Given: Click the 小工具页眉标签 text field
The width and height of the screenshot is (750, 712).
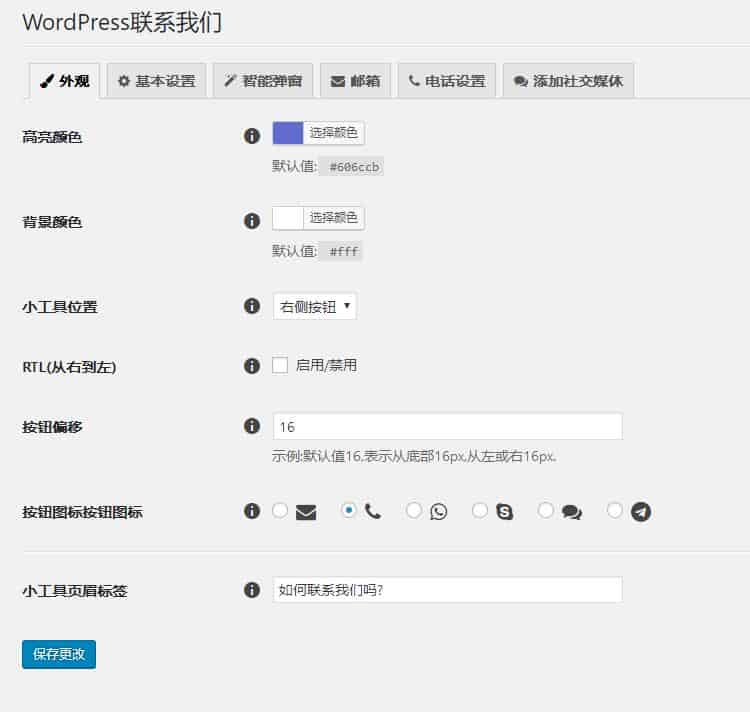Looking at the screenshot, I should pos(448,590).
